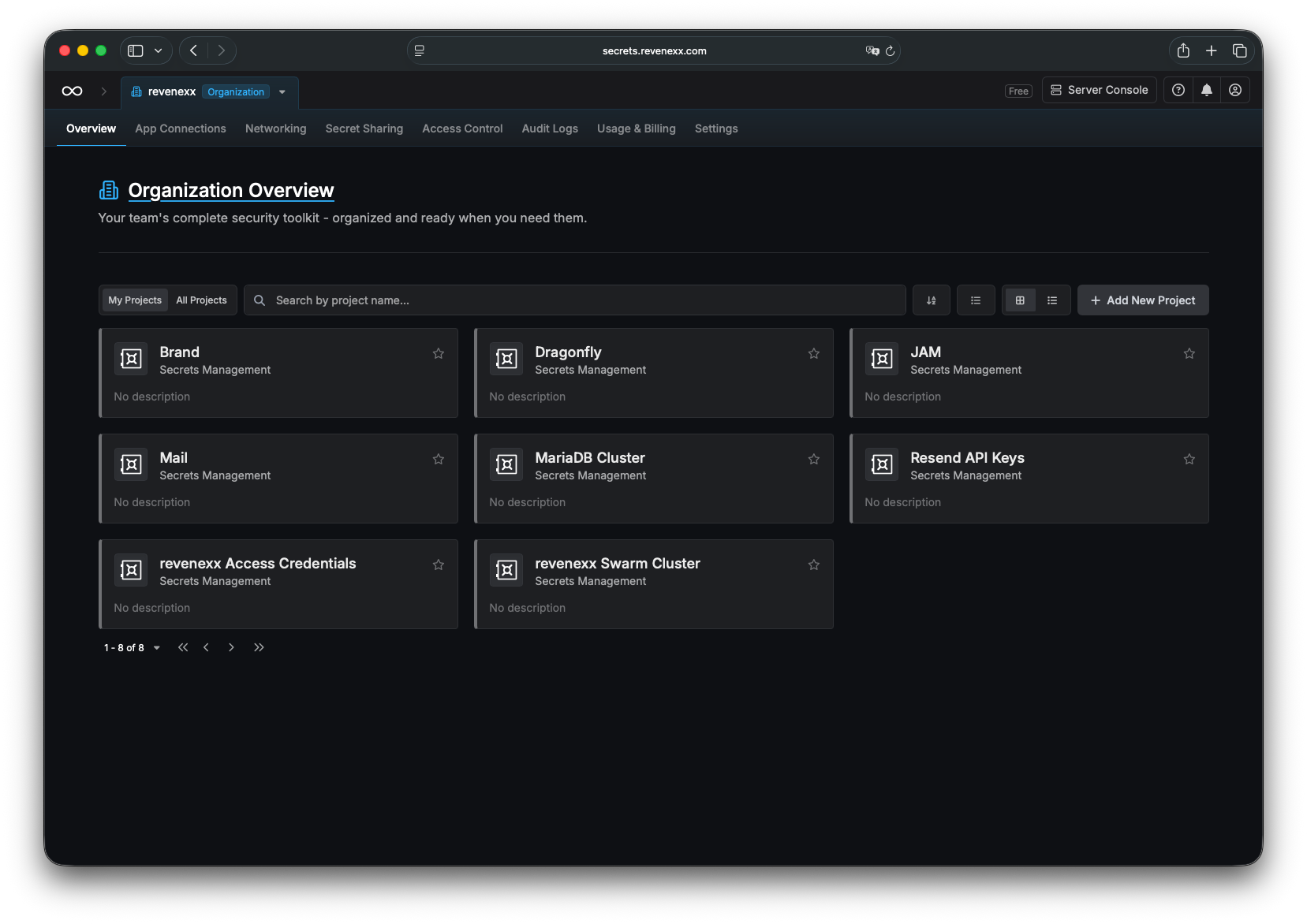Open a new browser tab with plus icon

[1212, 50]
